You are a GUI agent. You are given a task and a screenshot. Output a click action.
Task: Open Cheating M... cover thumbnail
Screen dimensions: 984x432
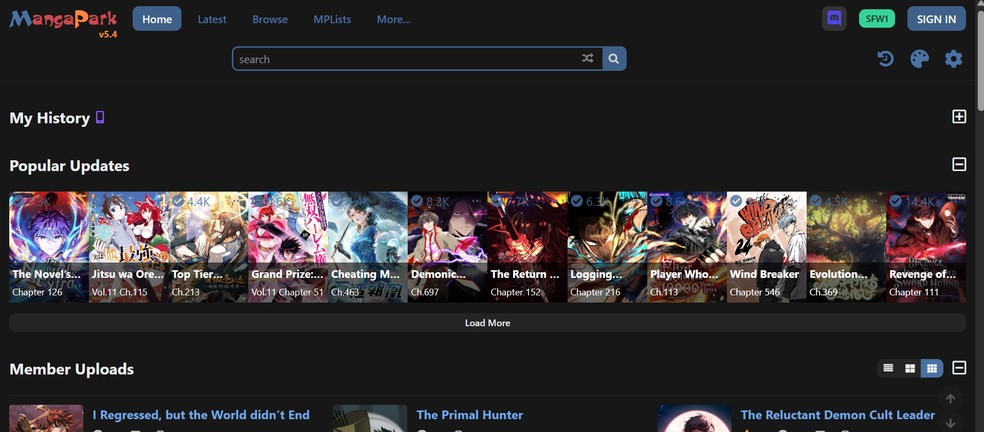coord(368,247)
